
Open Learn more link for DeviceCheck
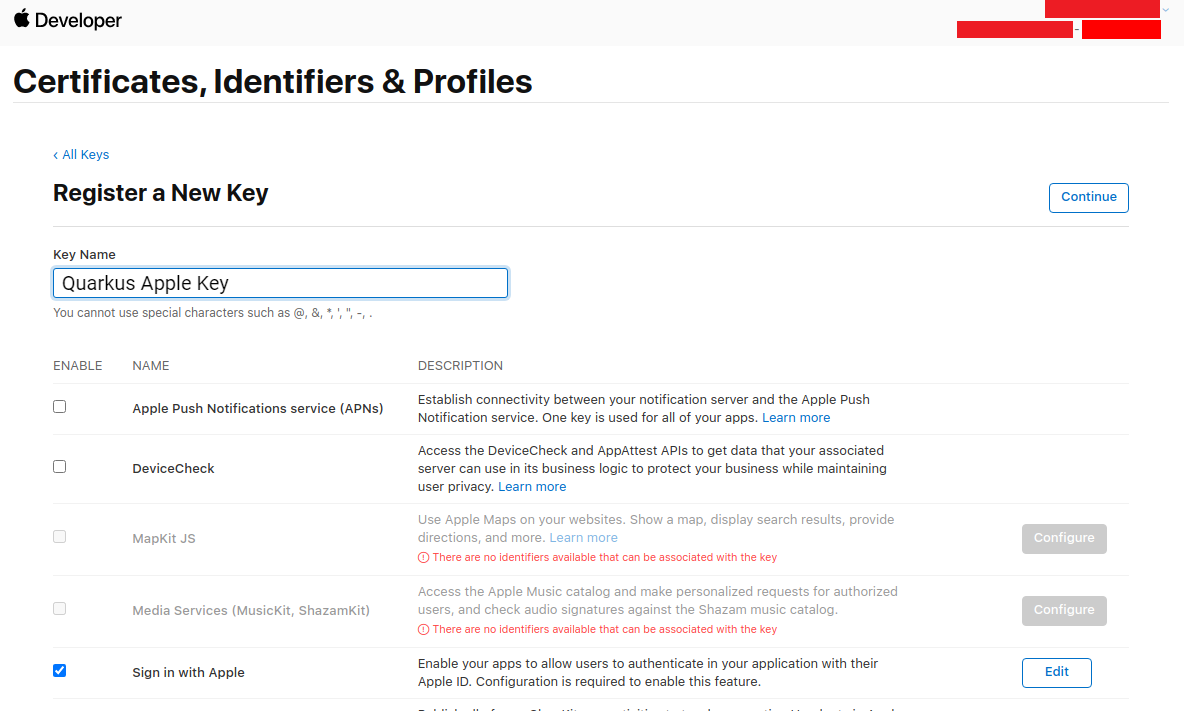pyautogui.click(x=532, y=487)
